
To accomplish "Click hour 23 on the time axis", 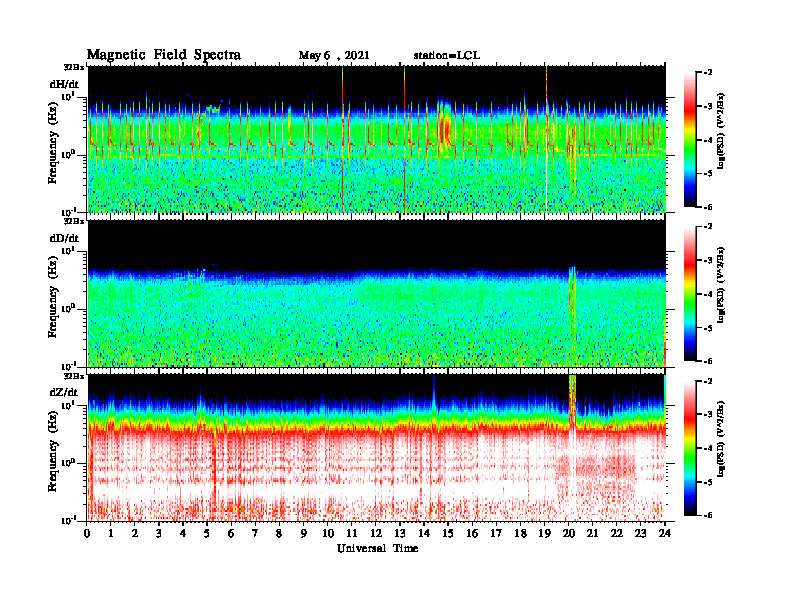I will pyautogui.click(x=641, y=533).
